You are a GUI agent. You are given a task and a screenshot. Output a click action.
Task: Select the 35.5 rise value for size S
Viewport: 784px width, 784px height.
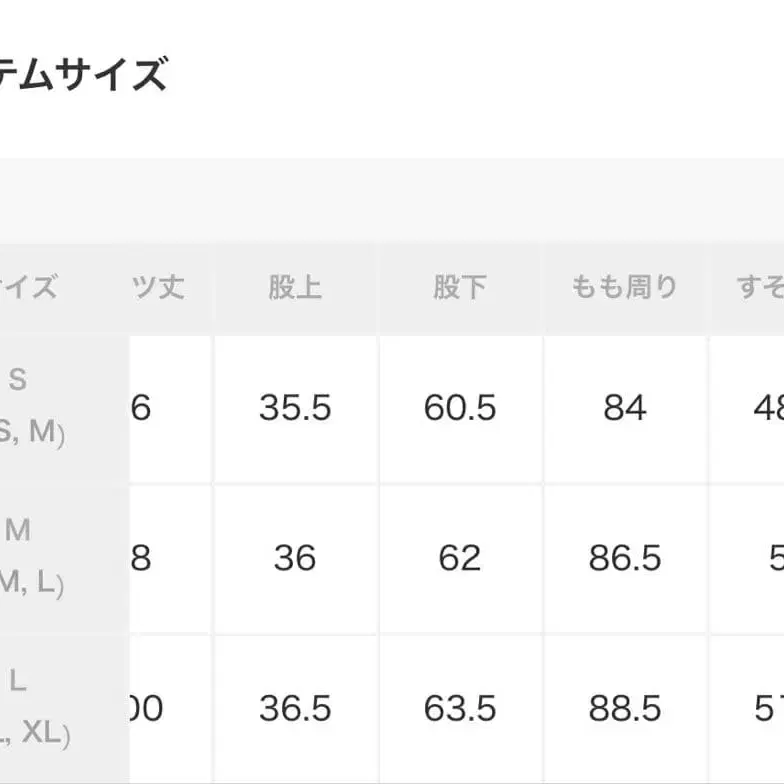[x=295, y=408]
